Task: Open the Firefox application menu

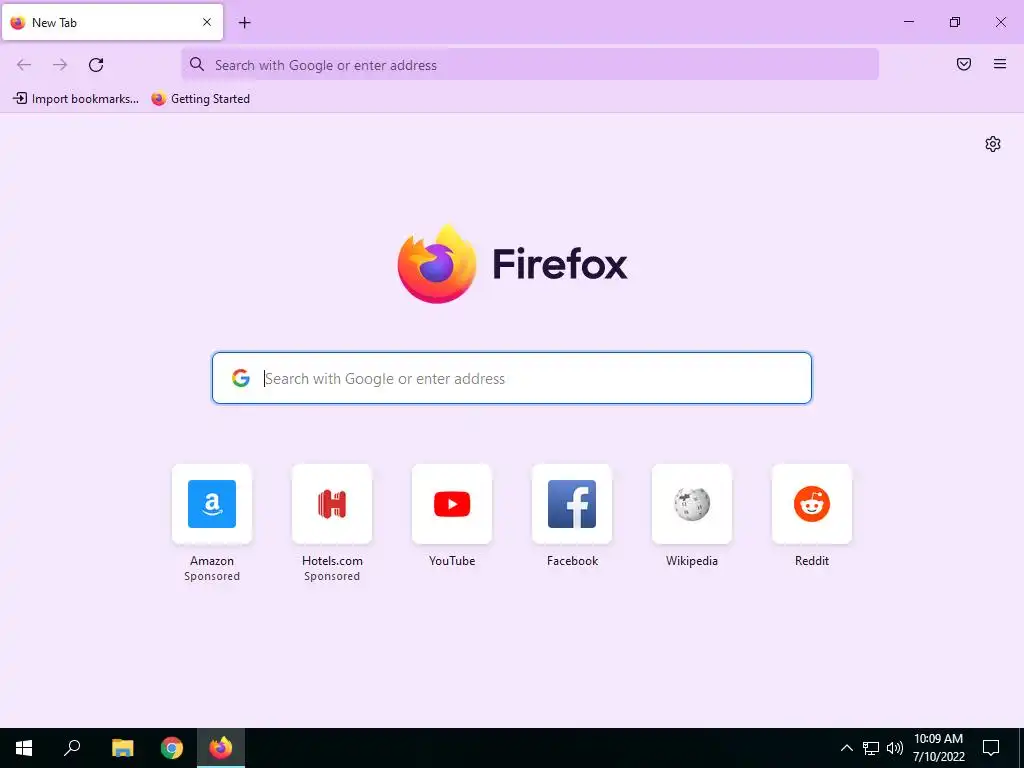Action: 1000,64
